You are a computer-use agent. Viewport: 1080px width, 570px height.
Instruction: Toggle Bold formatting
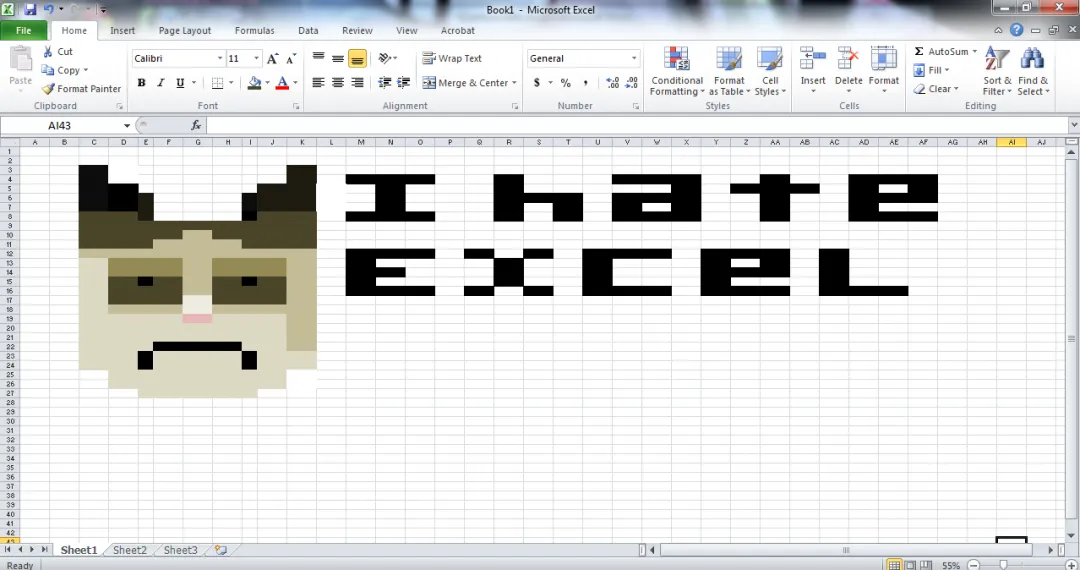point(141,83)
